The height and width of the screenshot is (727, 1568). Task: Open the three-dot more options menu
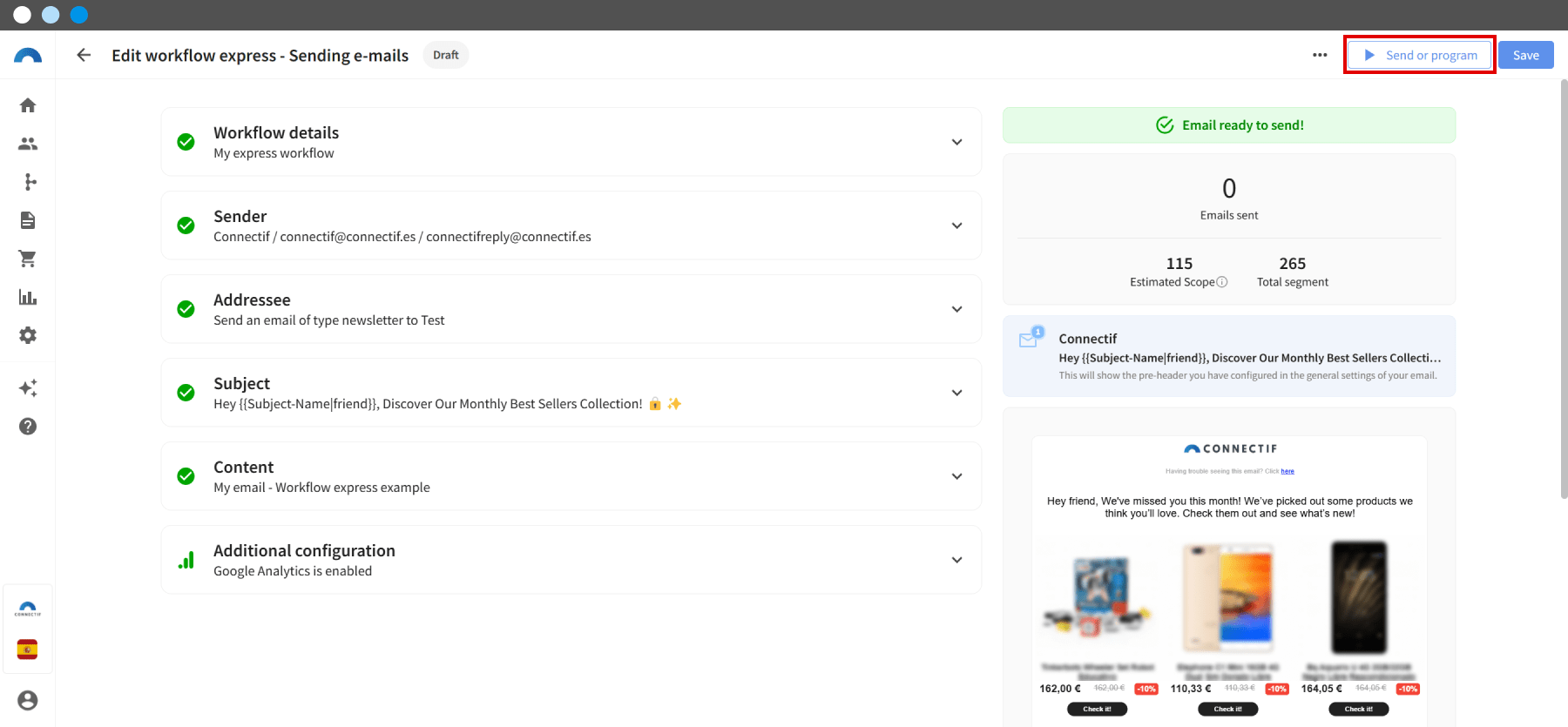[1320, 55]
